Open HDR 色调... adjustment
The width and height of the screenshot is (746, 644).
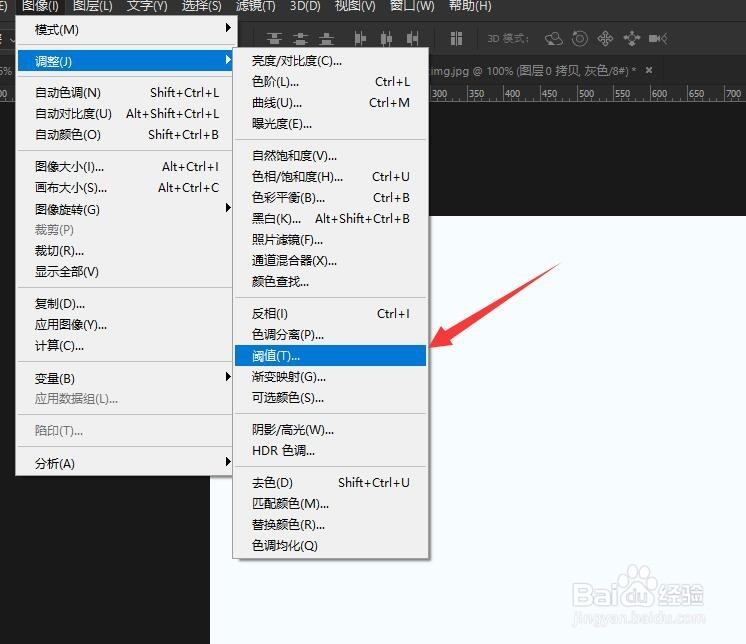[331, 450]
